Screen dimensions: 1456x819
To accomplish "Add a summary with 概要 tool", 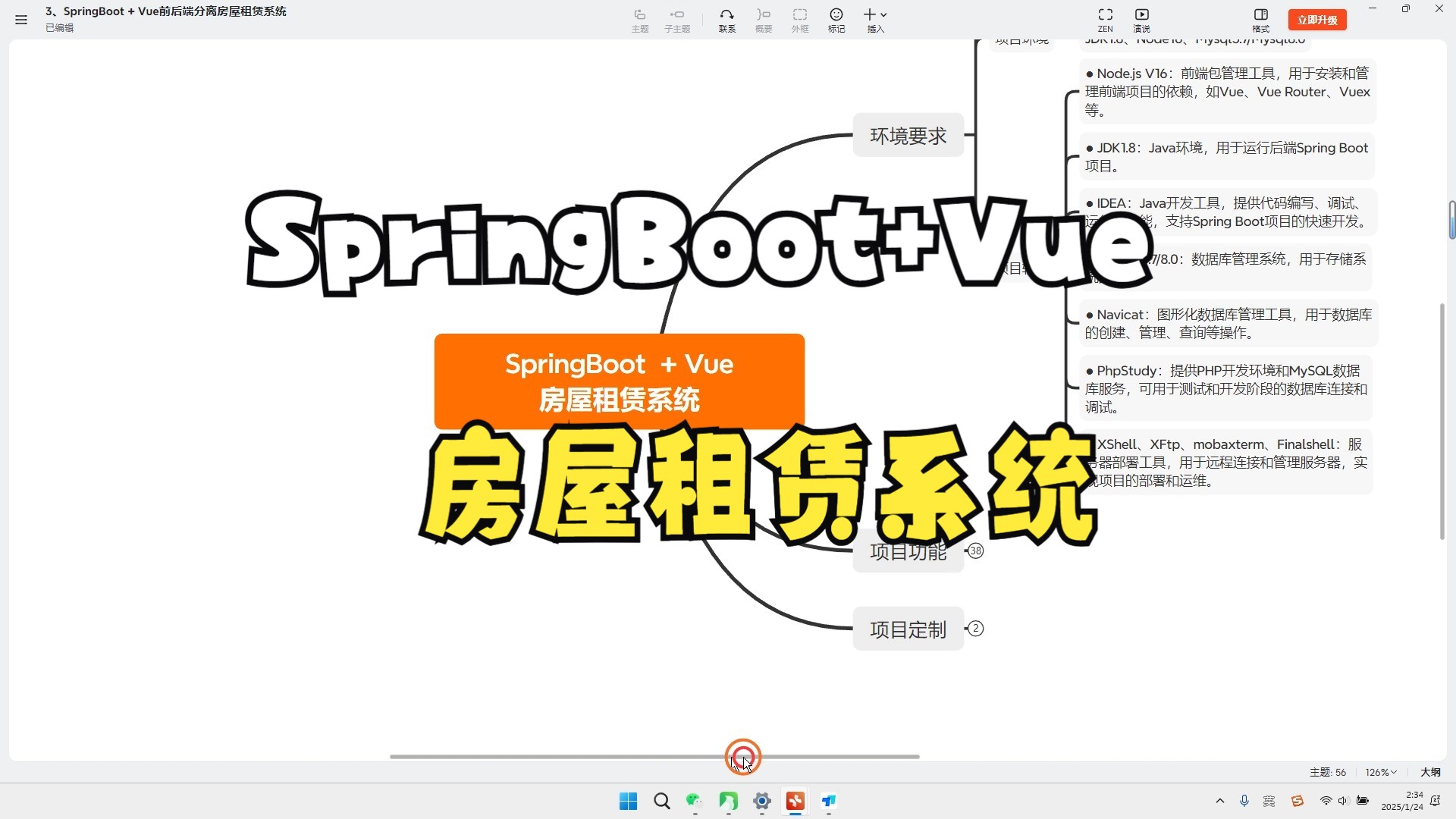I will (x=764, y=20).
